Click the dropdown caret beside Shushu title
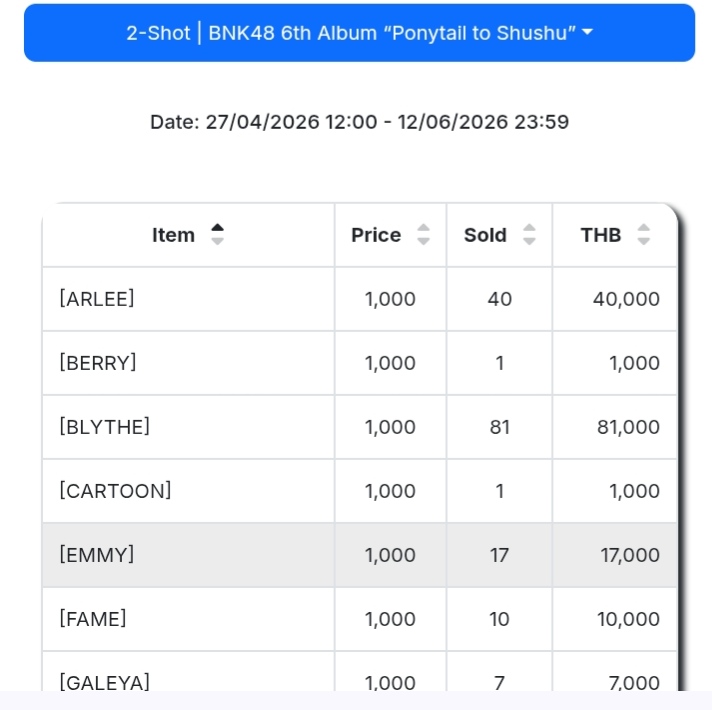712x710 pixels. coord(587,33)
